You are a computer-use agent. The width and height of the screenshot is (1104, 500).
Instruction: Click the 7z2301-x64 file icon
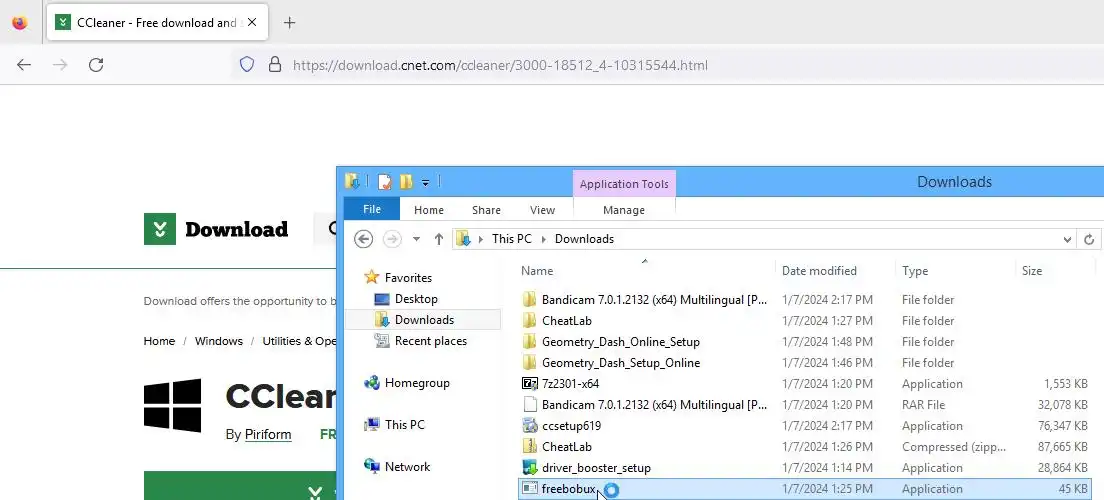[x=529, y=384]
